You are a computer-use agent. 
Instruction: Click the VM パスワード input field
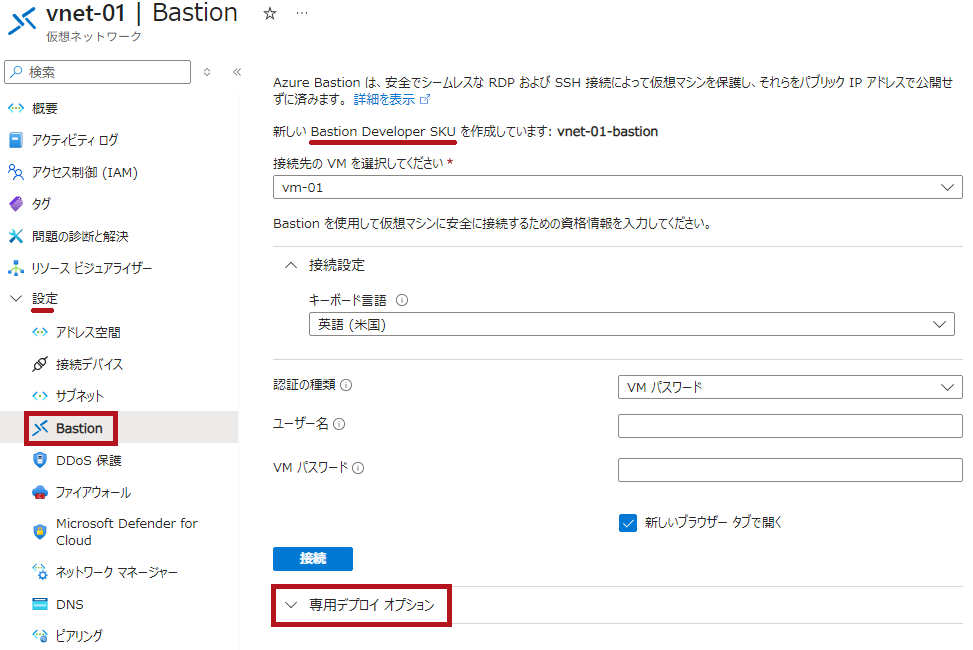pos(790,470)
